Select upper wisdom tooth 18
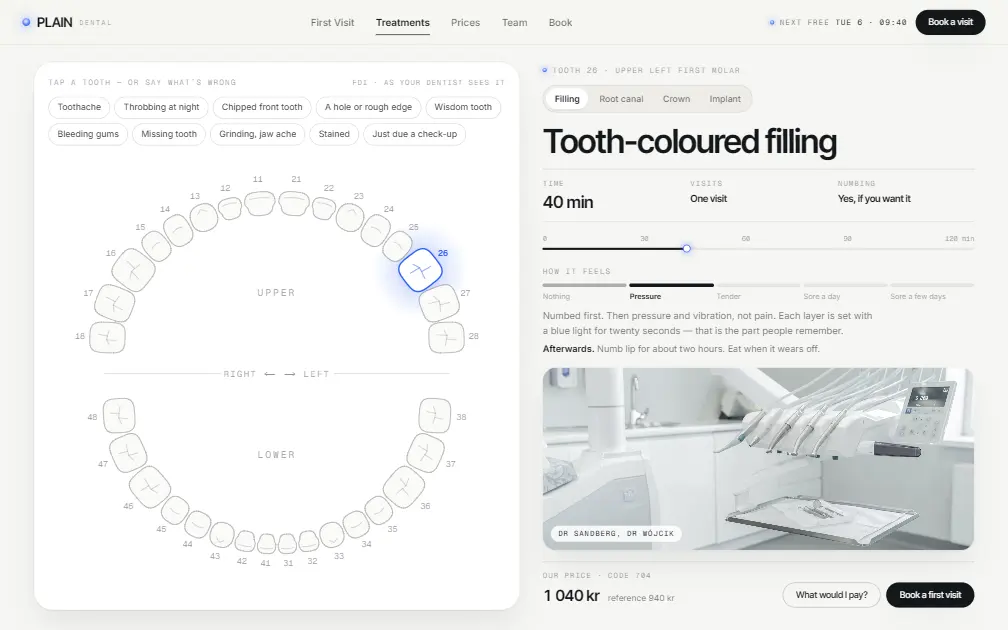The image size is (1008, 630). [x=107, y=337]
